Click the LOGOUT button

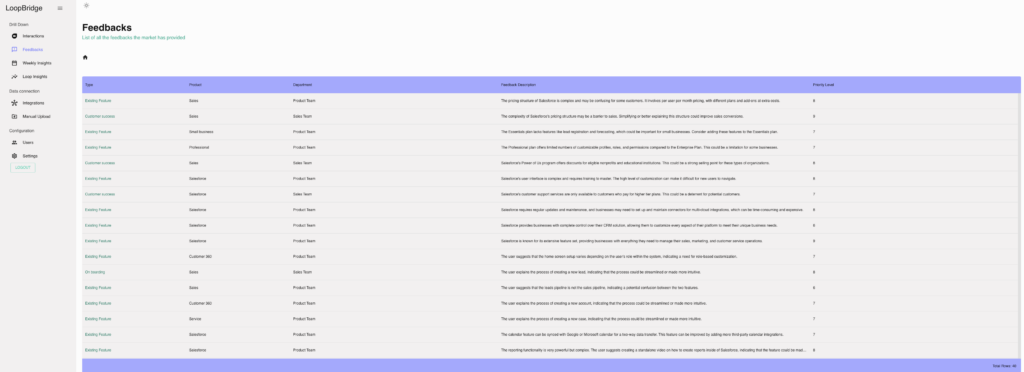(x=23, y=168)
